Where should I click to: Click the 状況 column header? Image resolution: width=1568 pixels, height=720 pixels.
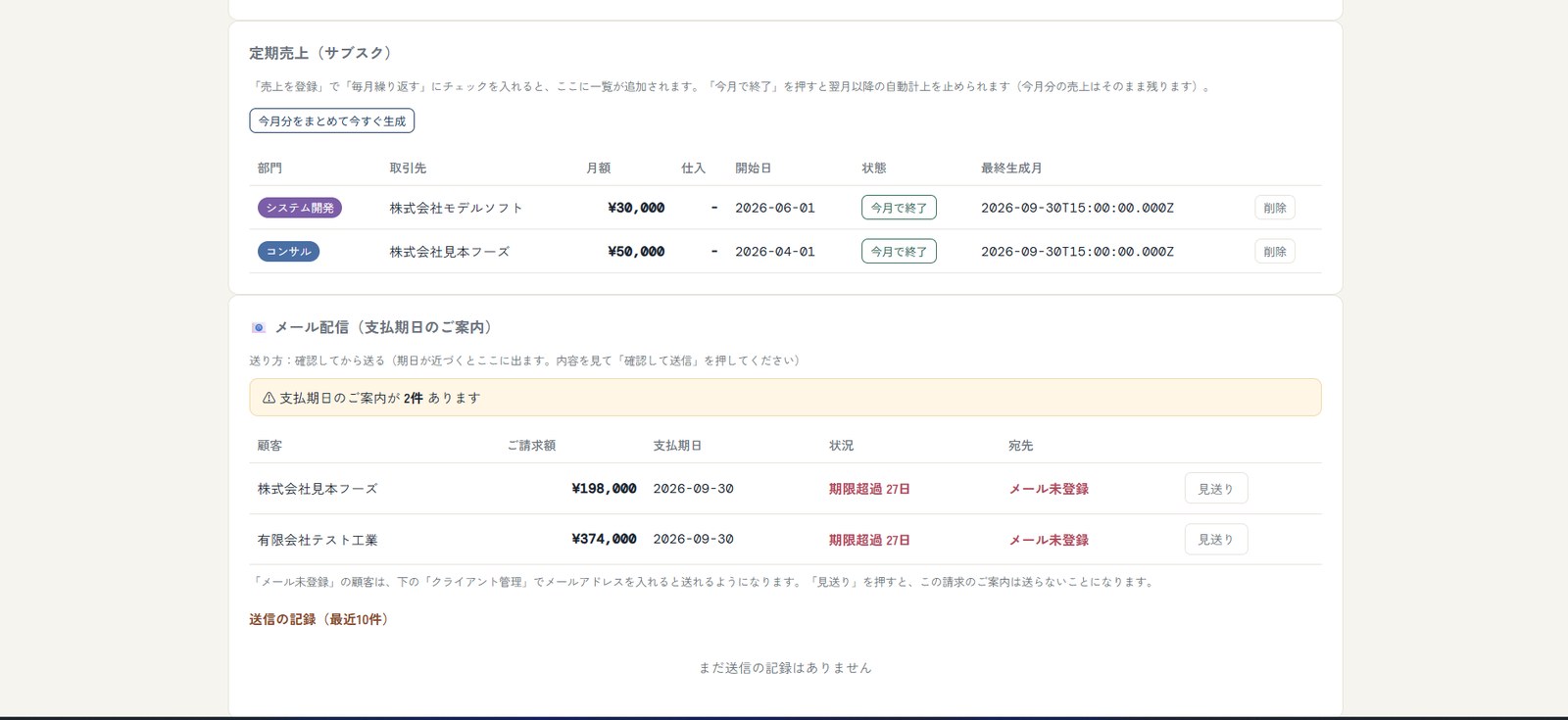[x=841, y=446]
